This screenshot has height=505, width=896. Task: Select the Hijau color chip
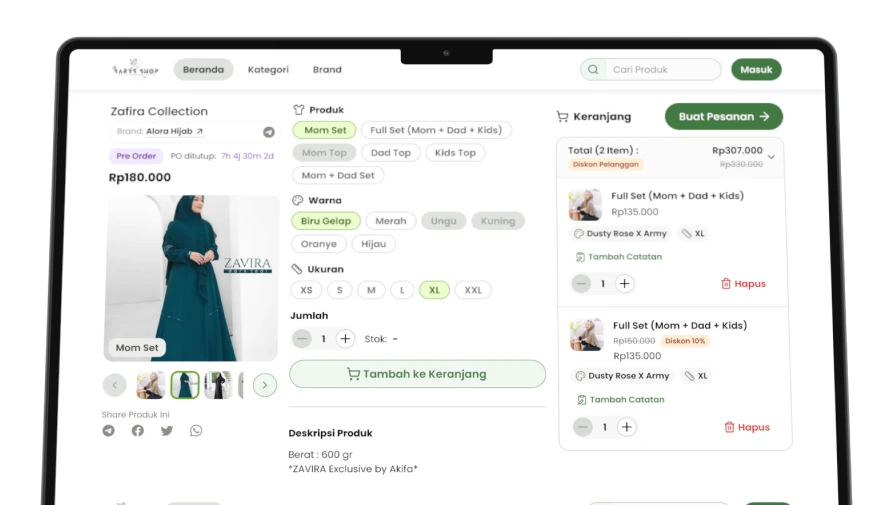pos(374,244)
